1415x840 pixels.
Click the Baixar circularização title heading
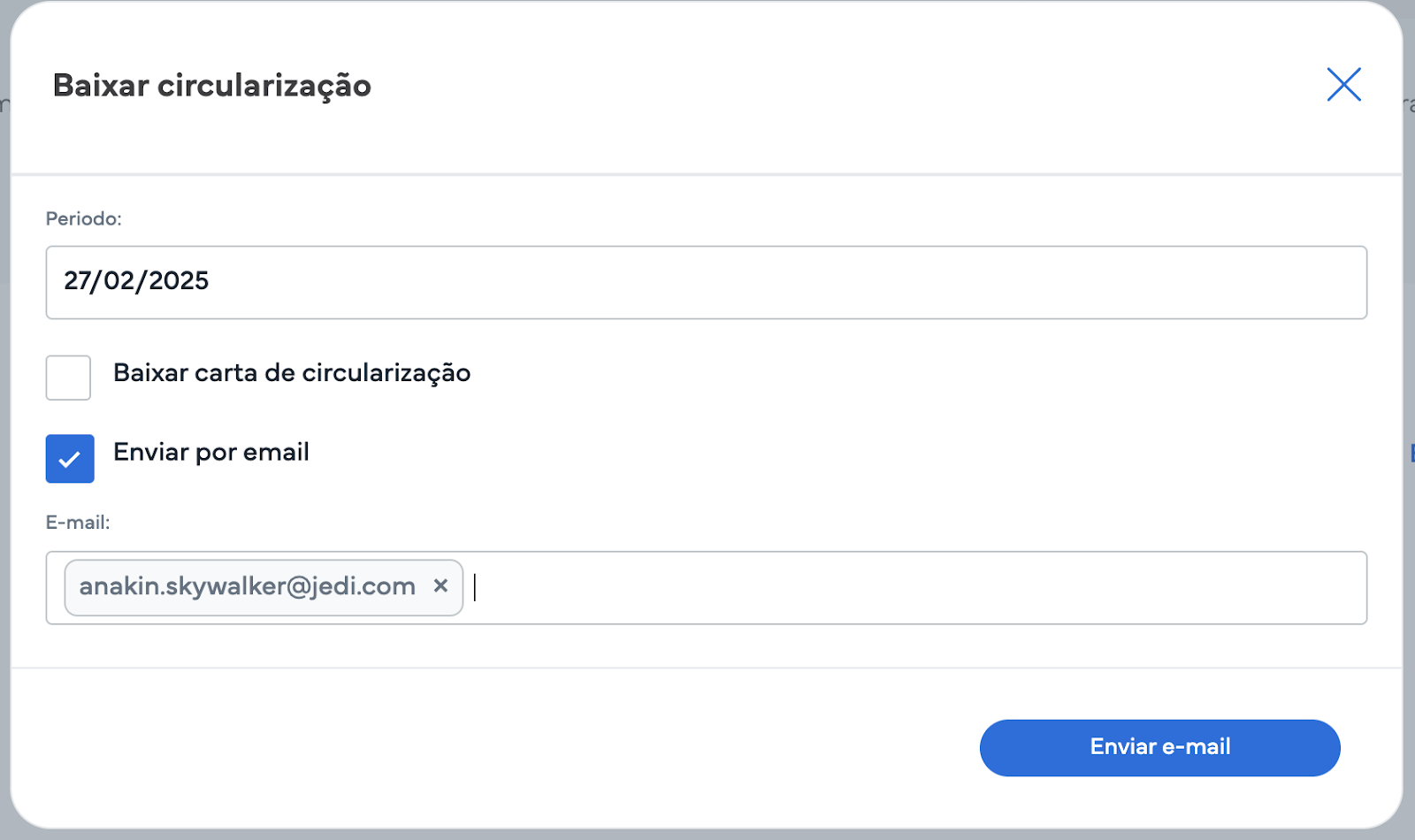tap(212, 86)
